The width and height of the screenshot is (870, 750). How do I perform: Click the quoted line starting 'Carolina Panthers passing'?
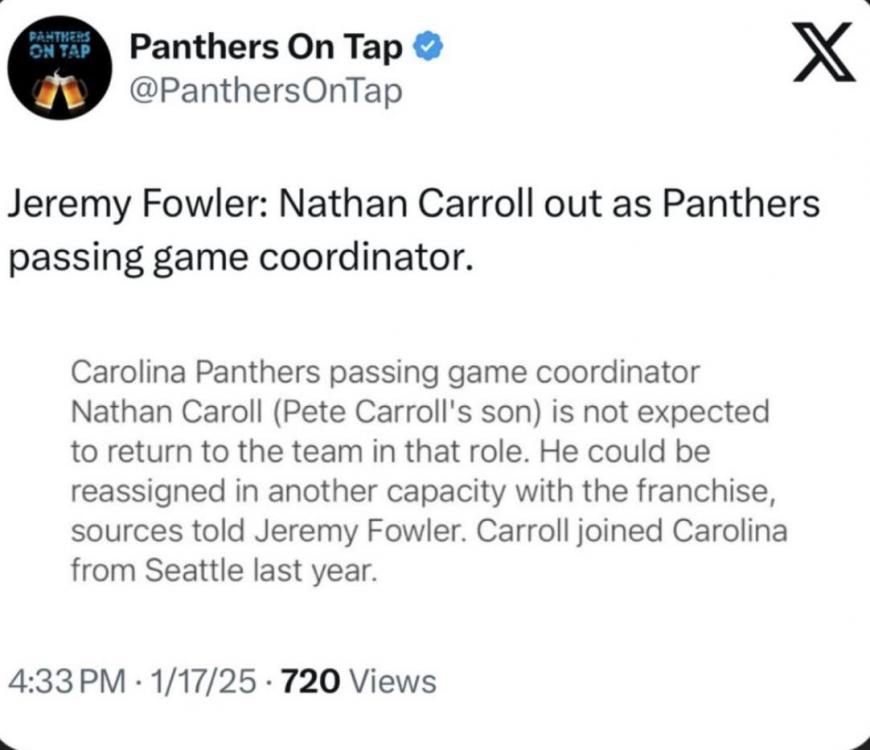[385, 373]
